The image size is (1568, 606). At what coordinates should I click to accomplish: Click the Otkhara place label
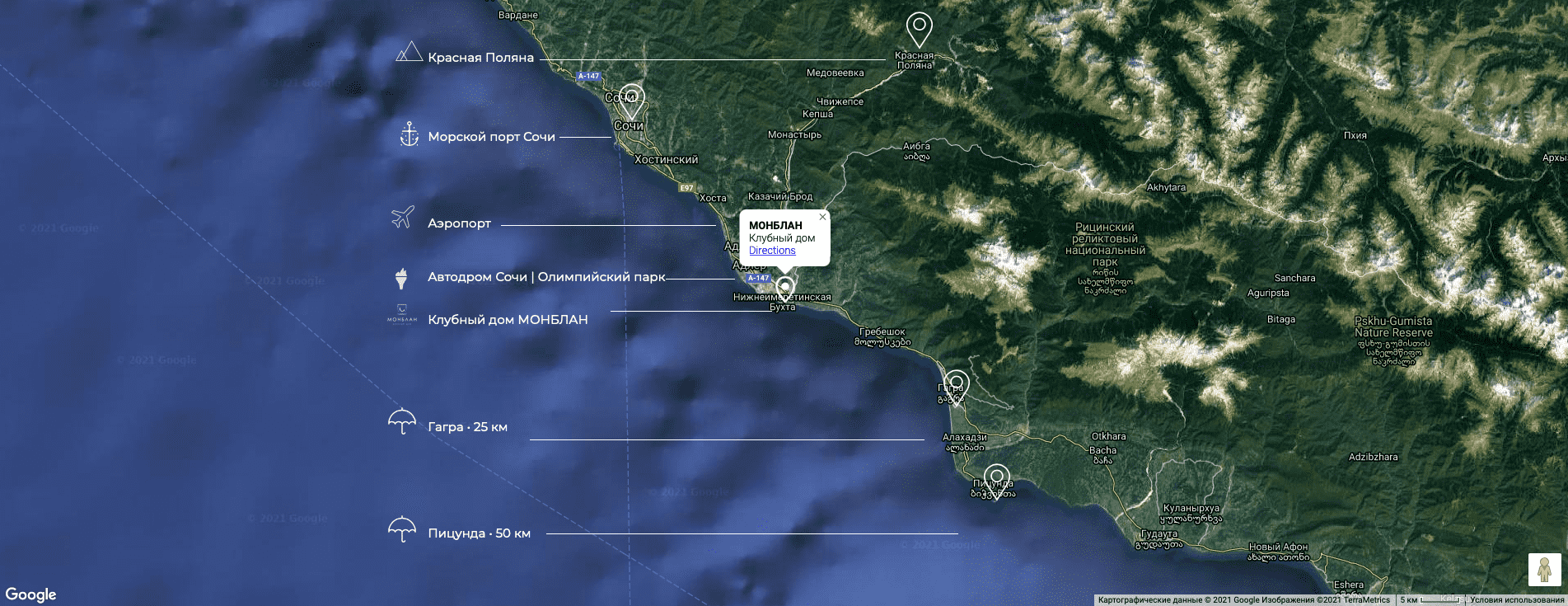point(1108,436)
